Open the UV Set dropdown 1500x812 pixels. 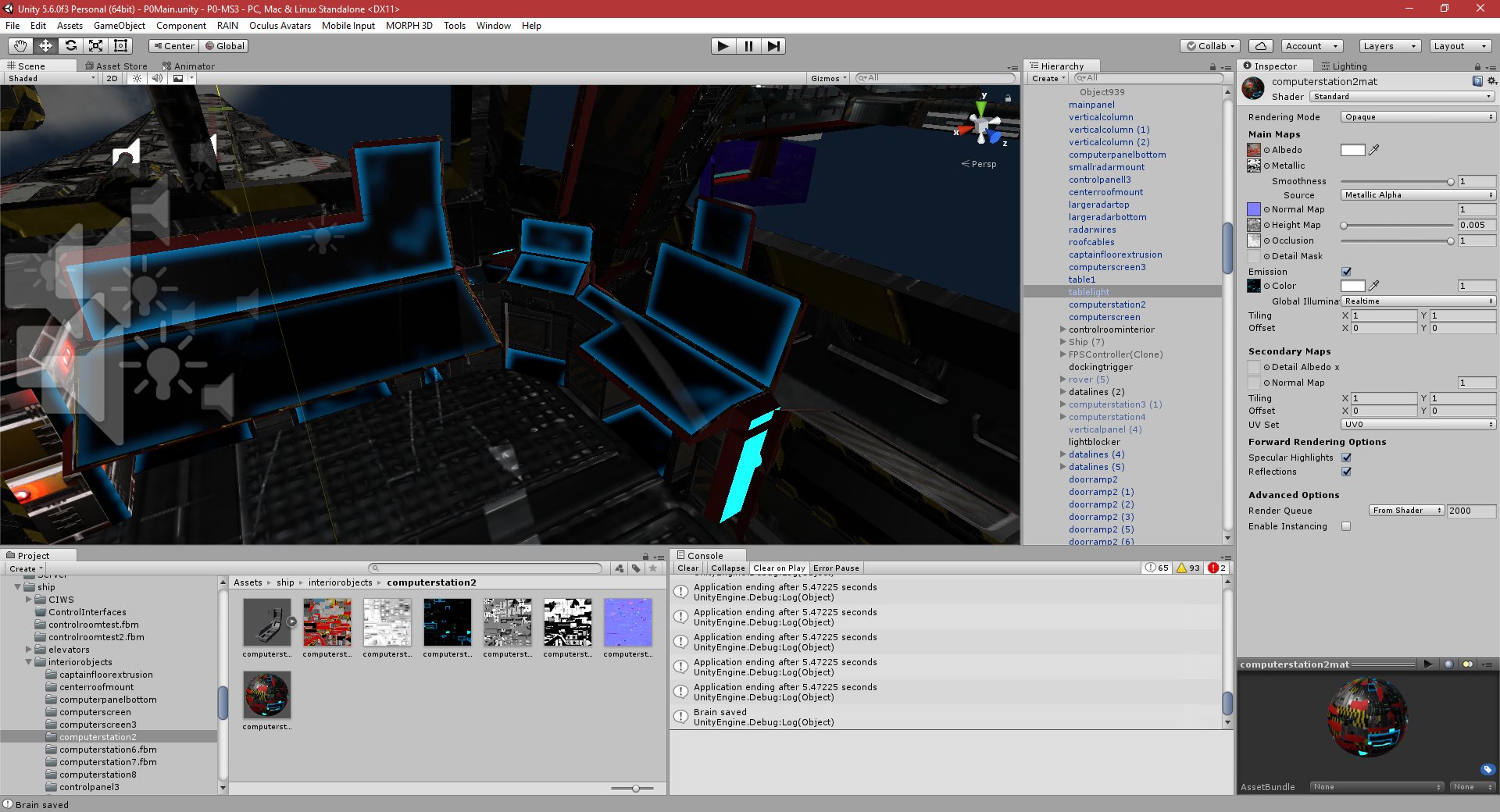click(x=1418, y=425)
